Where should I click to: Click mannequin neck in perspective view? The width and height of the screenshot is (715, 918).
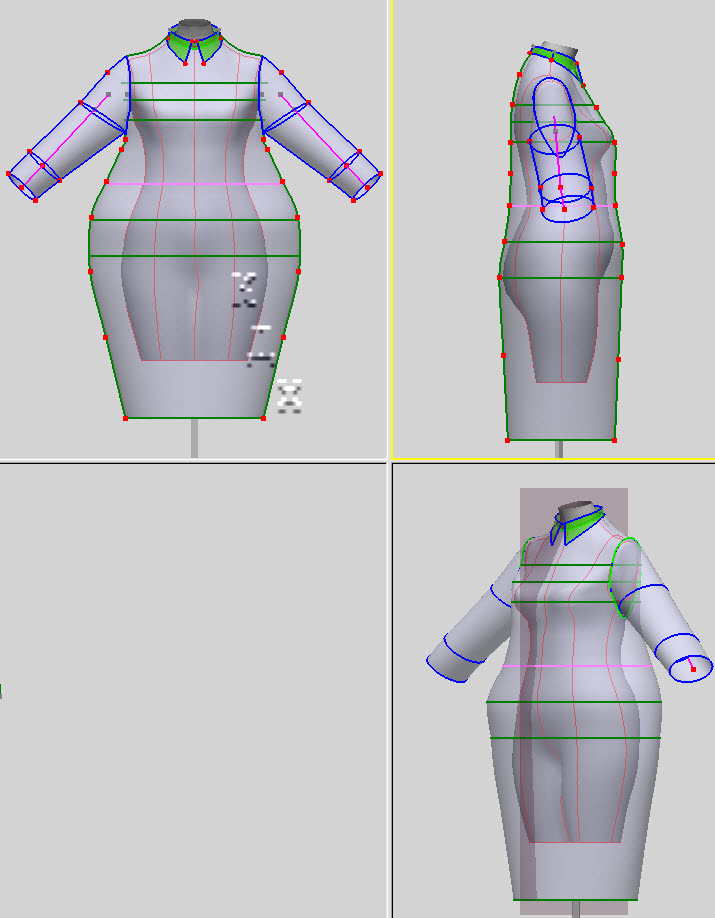coord(577,511)
